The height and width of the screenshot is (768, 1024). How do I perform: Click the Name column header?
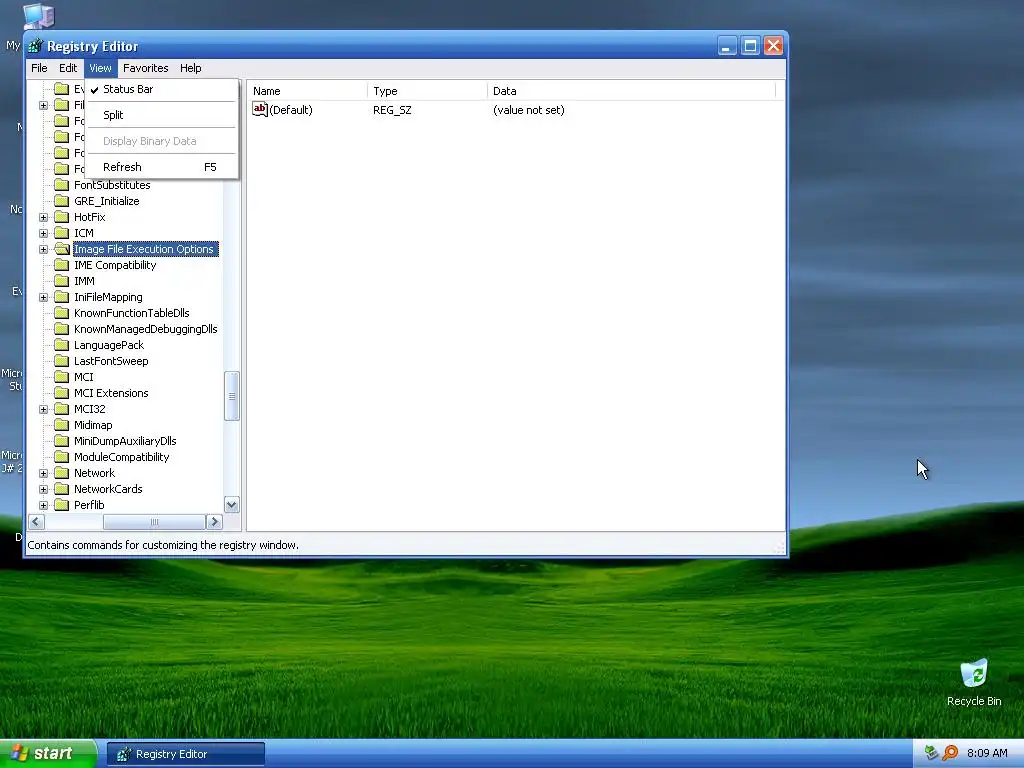coord(308,91)
